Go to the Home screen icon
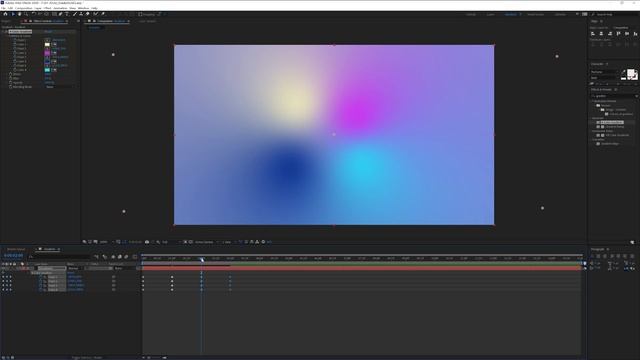 5,14
